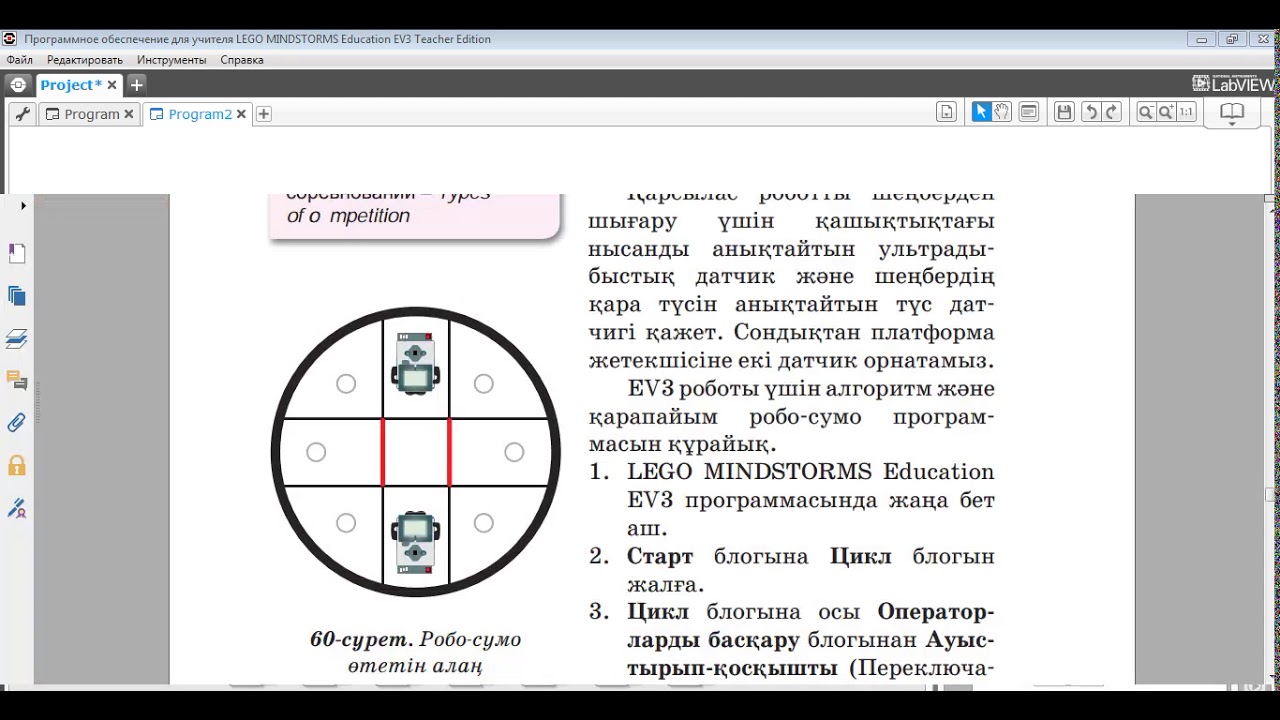Minimize the EV3 application window

pos(1202,39)
